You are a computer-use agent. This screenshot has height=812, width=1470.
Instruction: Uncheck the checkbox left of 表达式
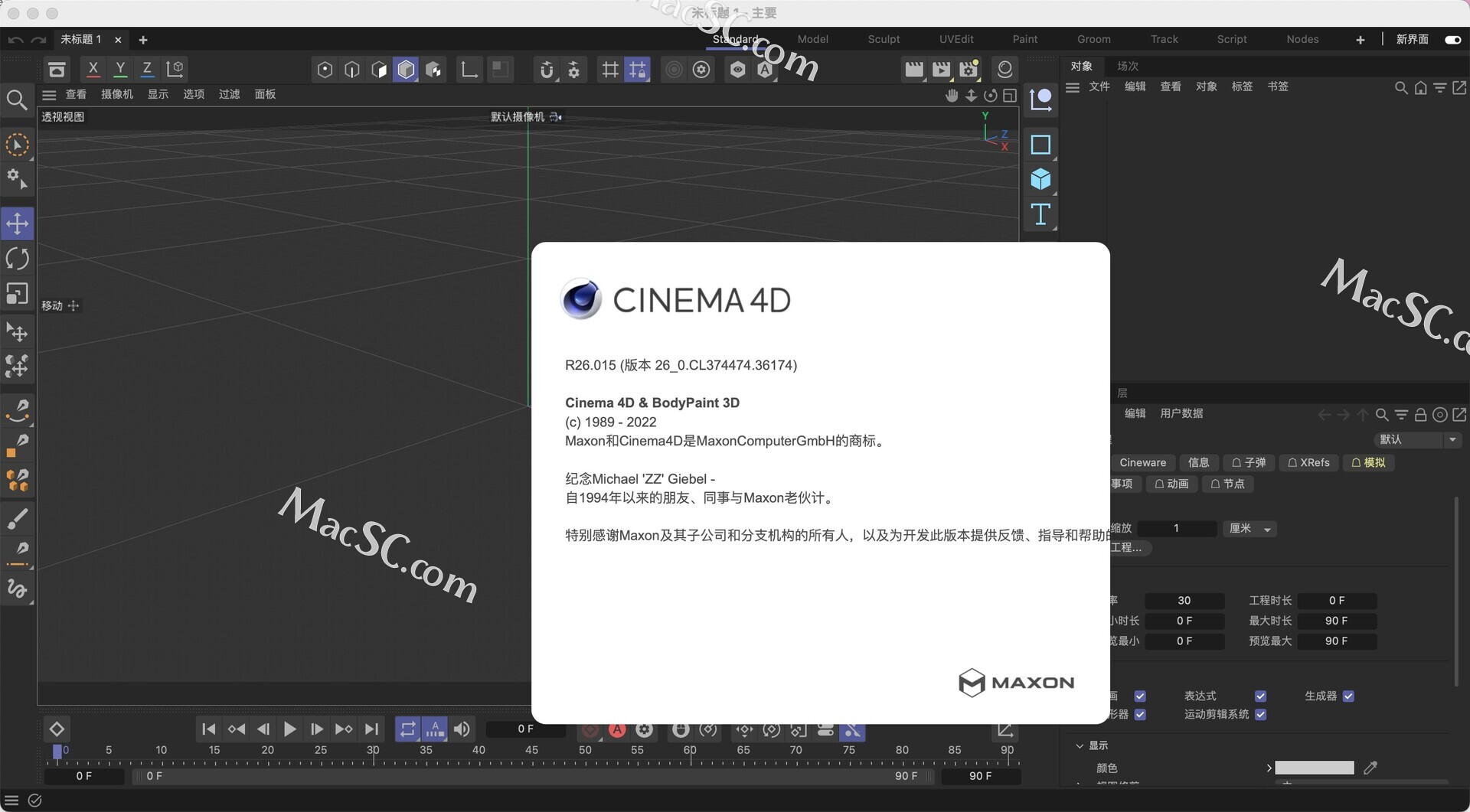[x=1140, y=696]
